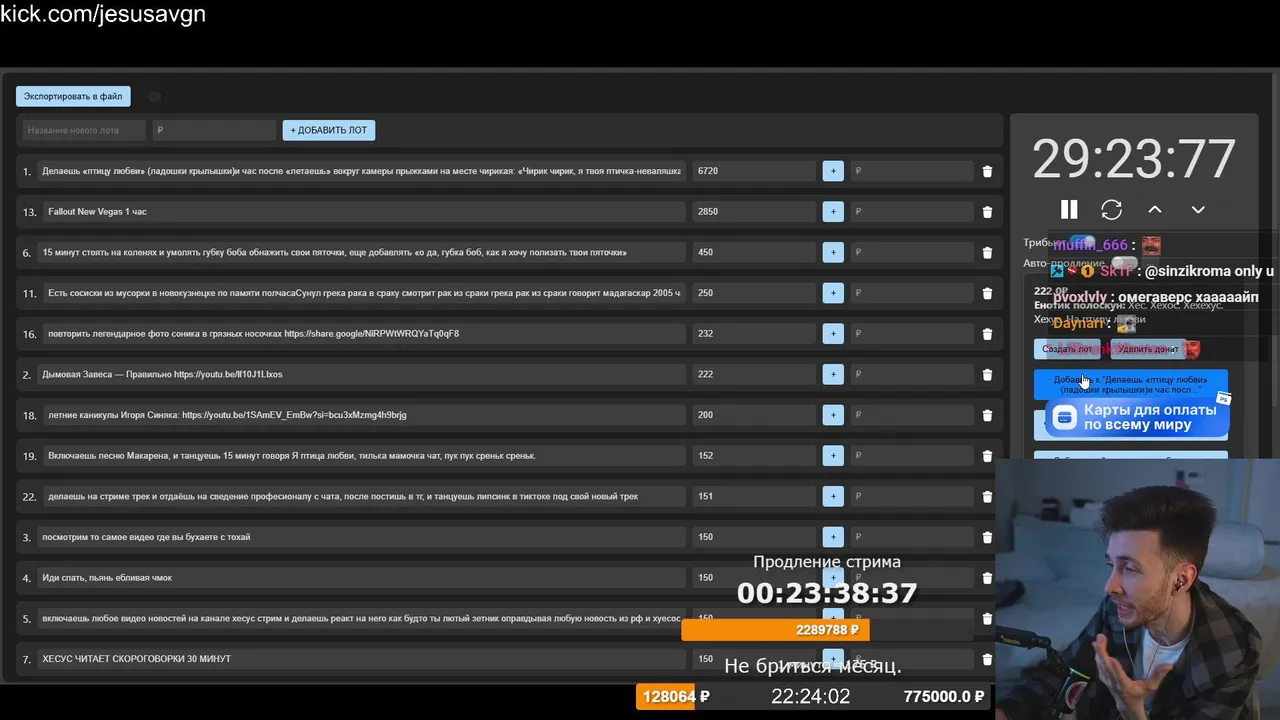This screenshot has height=720, width=1280.
Task: Click plus button on the 450 row
Action: (833, 252)
